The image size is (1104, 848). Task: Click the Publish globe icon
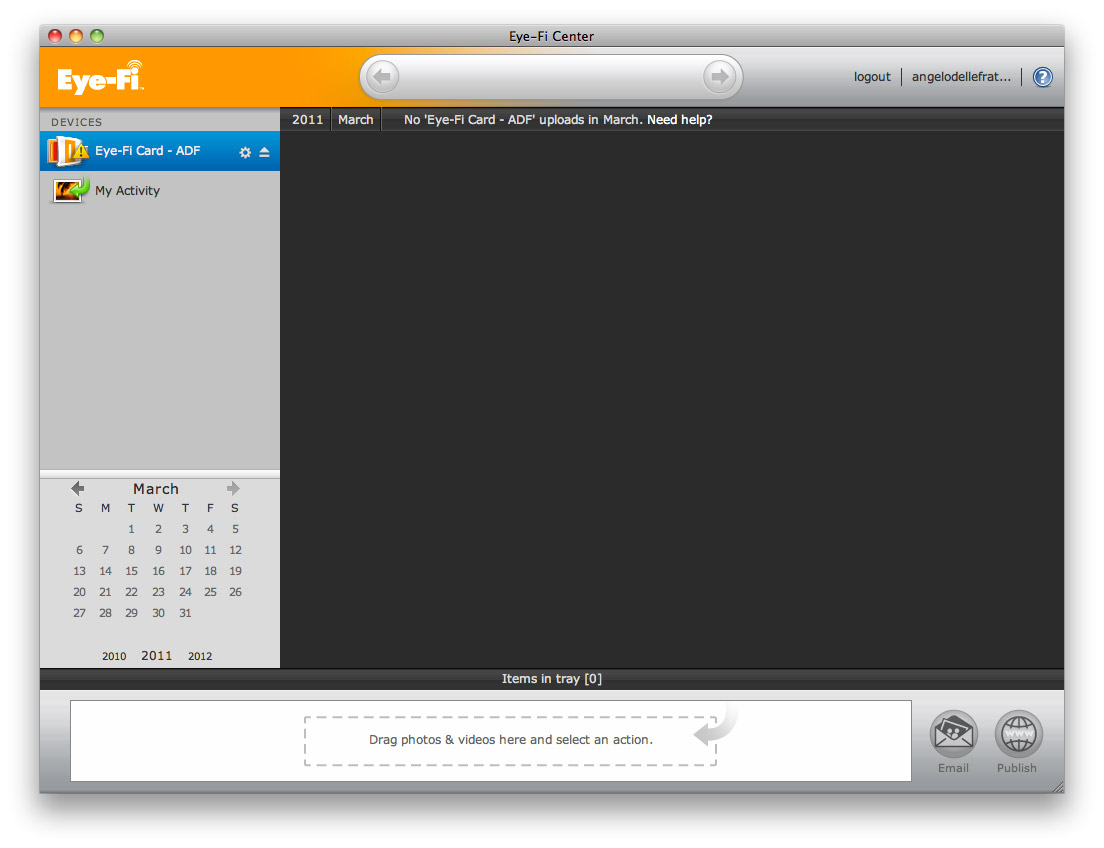pyautogui.click(x=1018, y=734)
